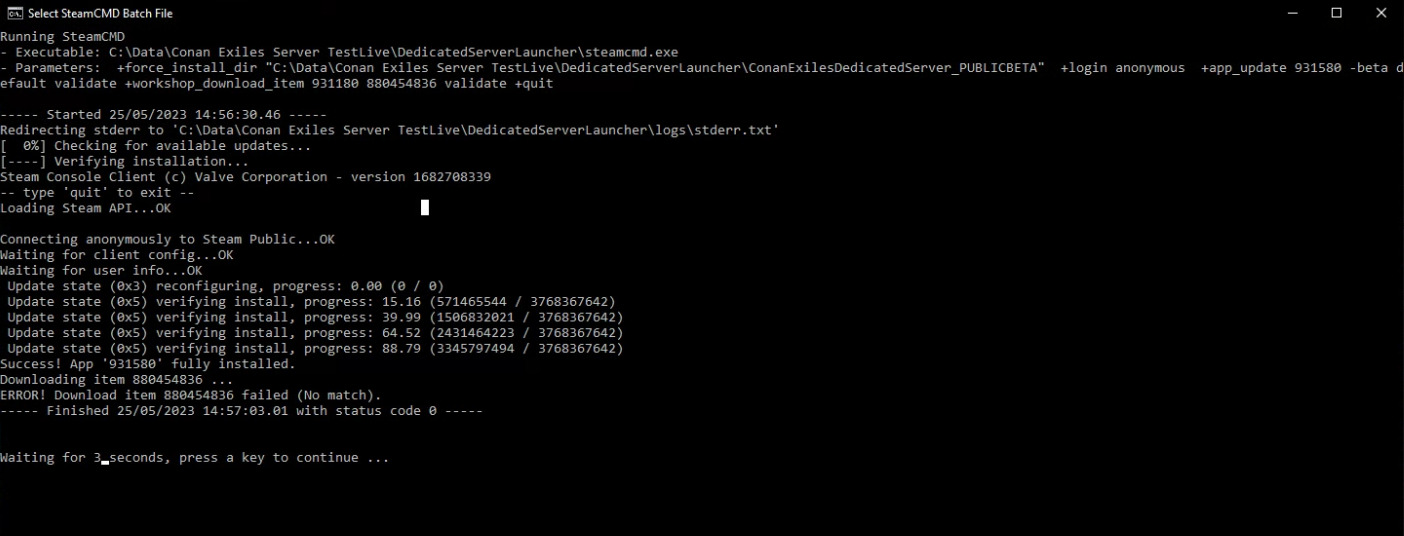Maximize the console window

(1337, 13)
